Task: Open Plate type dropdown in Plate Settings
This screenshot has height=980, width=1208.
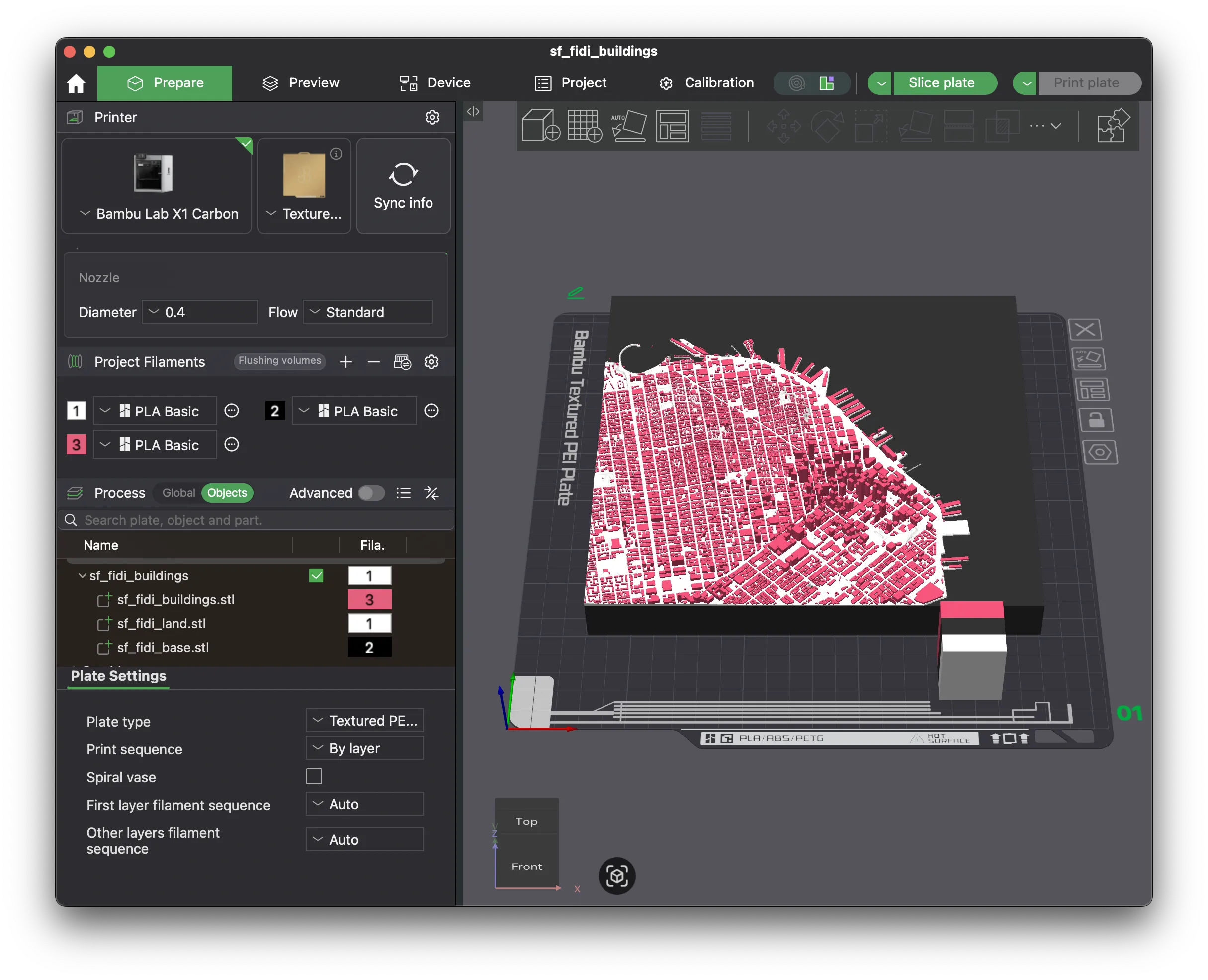Action: pos(365,720)
